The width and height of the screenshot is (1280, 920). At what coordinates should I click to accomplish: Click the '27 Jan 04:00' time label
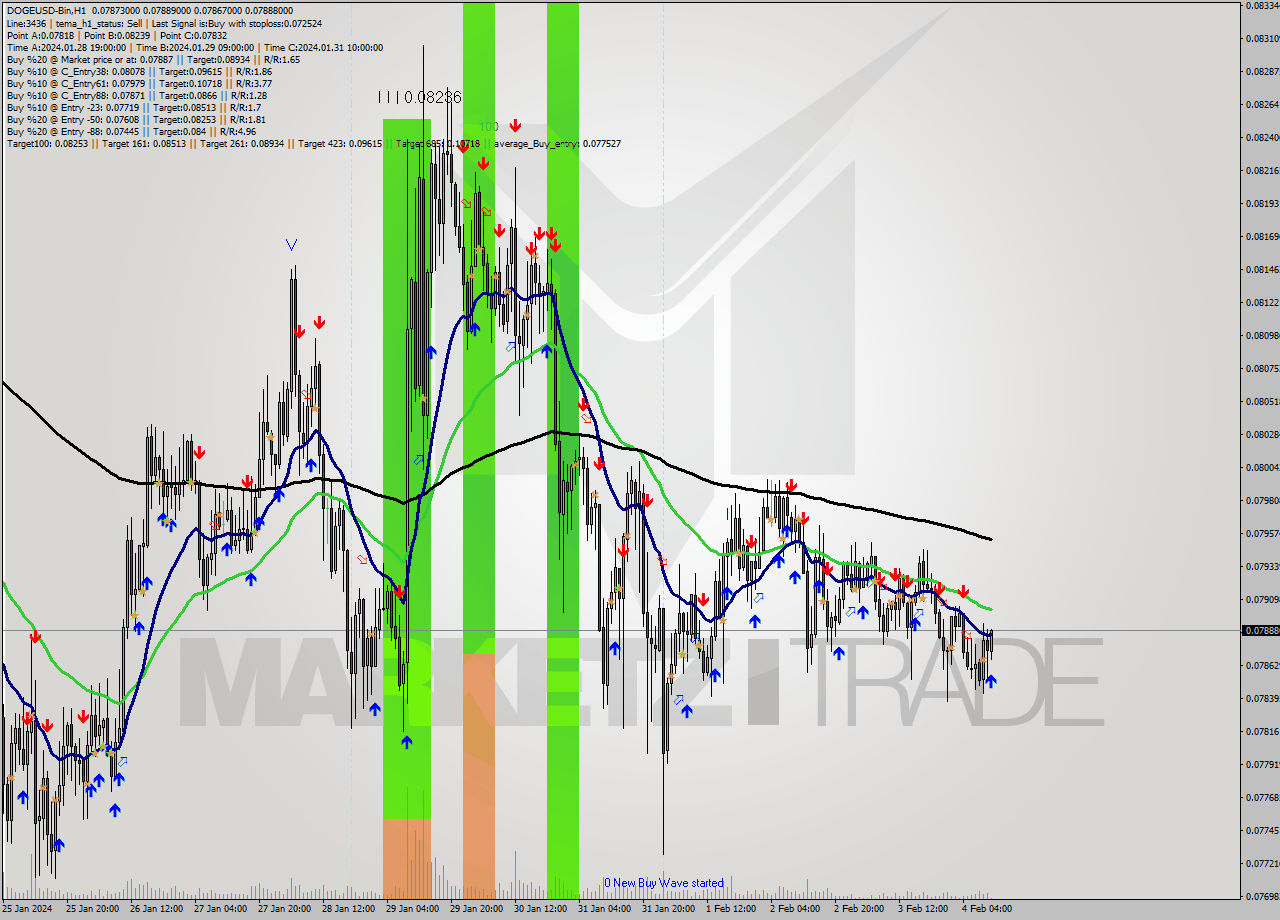click(x=220, y=909)
